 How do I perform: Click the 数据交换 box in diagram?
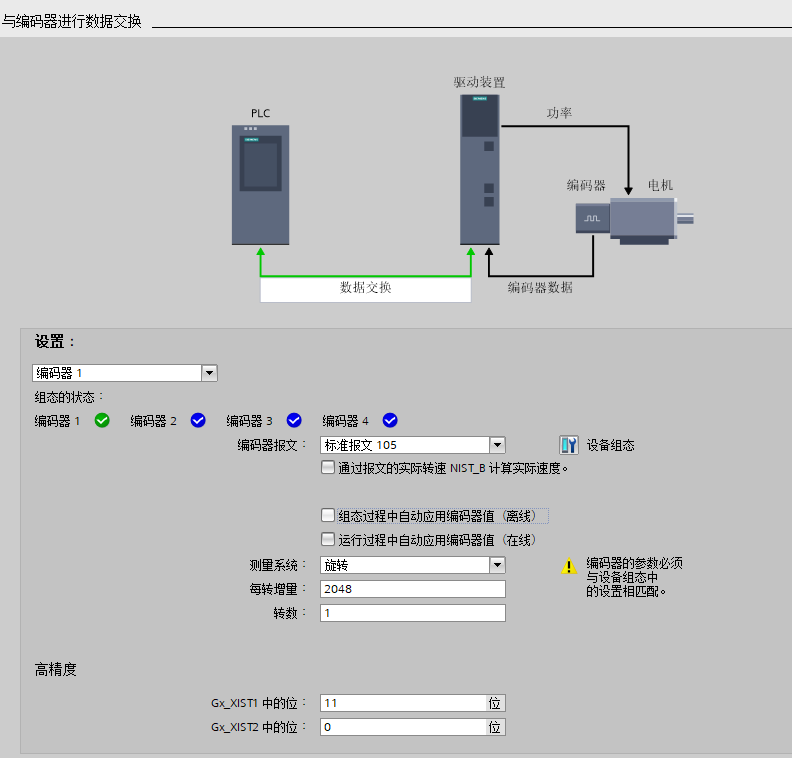click(x=365, y=289)
